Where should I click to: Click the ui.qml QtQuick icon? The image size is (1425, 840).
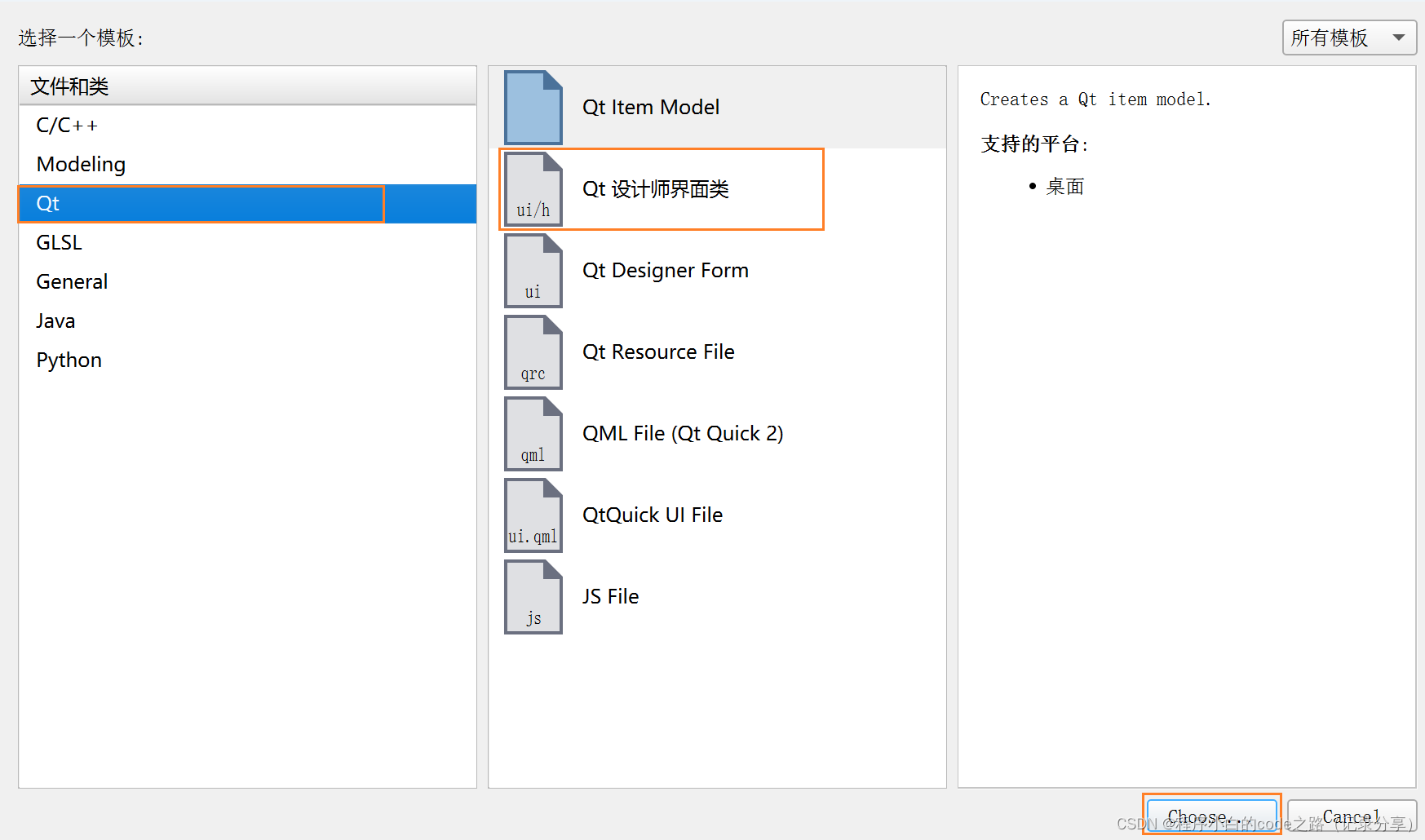pyautogui.click(x=533, y=515)
